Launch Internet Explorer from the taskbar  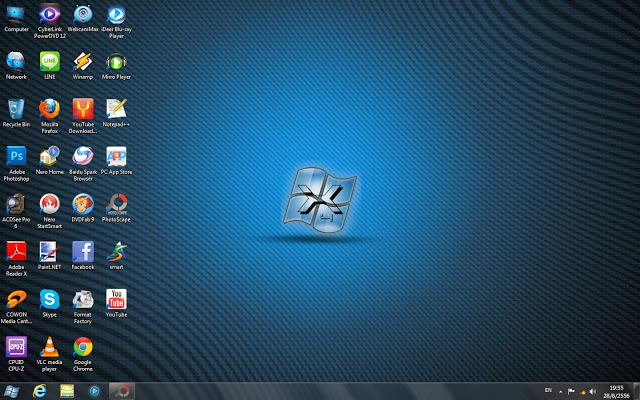click(x=40, y=391)
